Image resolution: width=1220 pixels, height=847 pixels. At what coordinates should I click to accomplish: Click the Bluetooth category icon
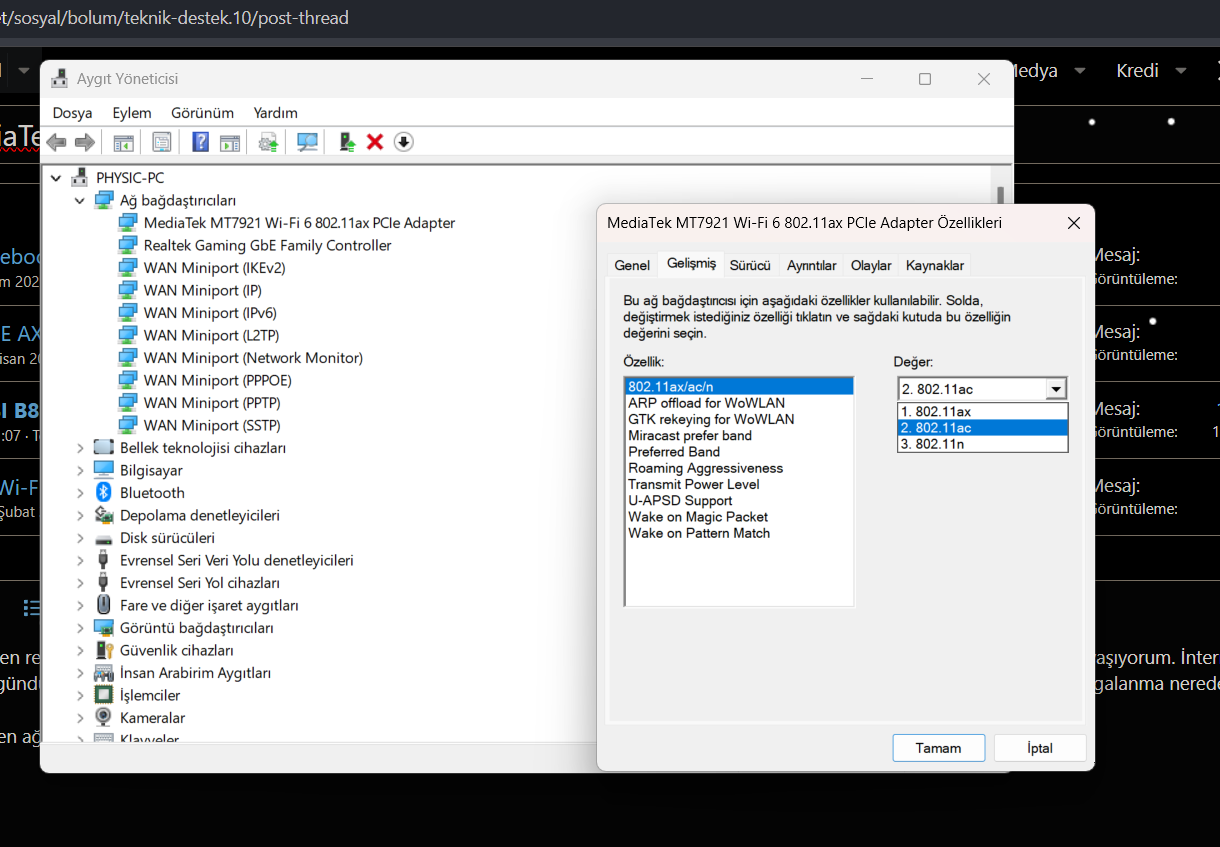[103, 492]
